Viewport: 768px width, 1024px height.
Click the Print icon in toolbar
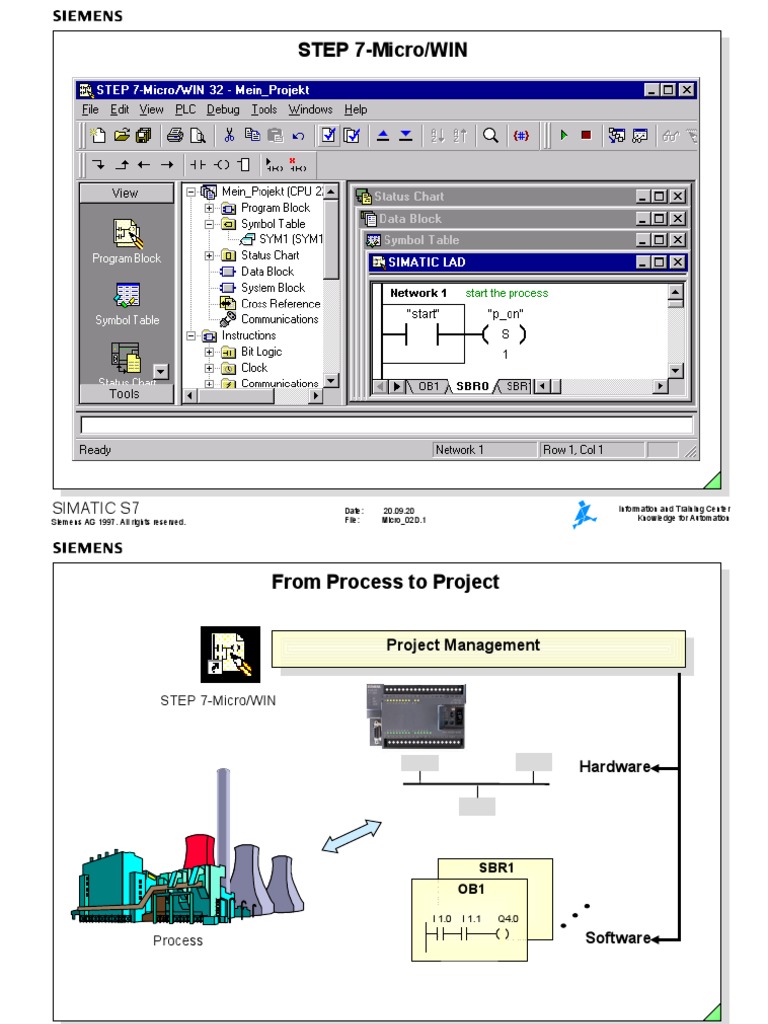pos(174,135)
